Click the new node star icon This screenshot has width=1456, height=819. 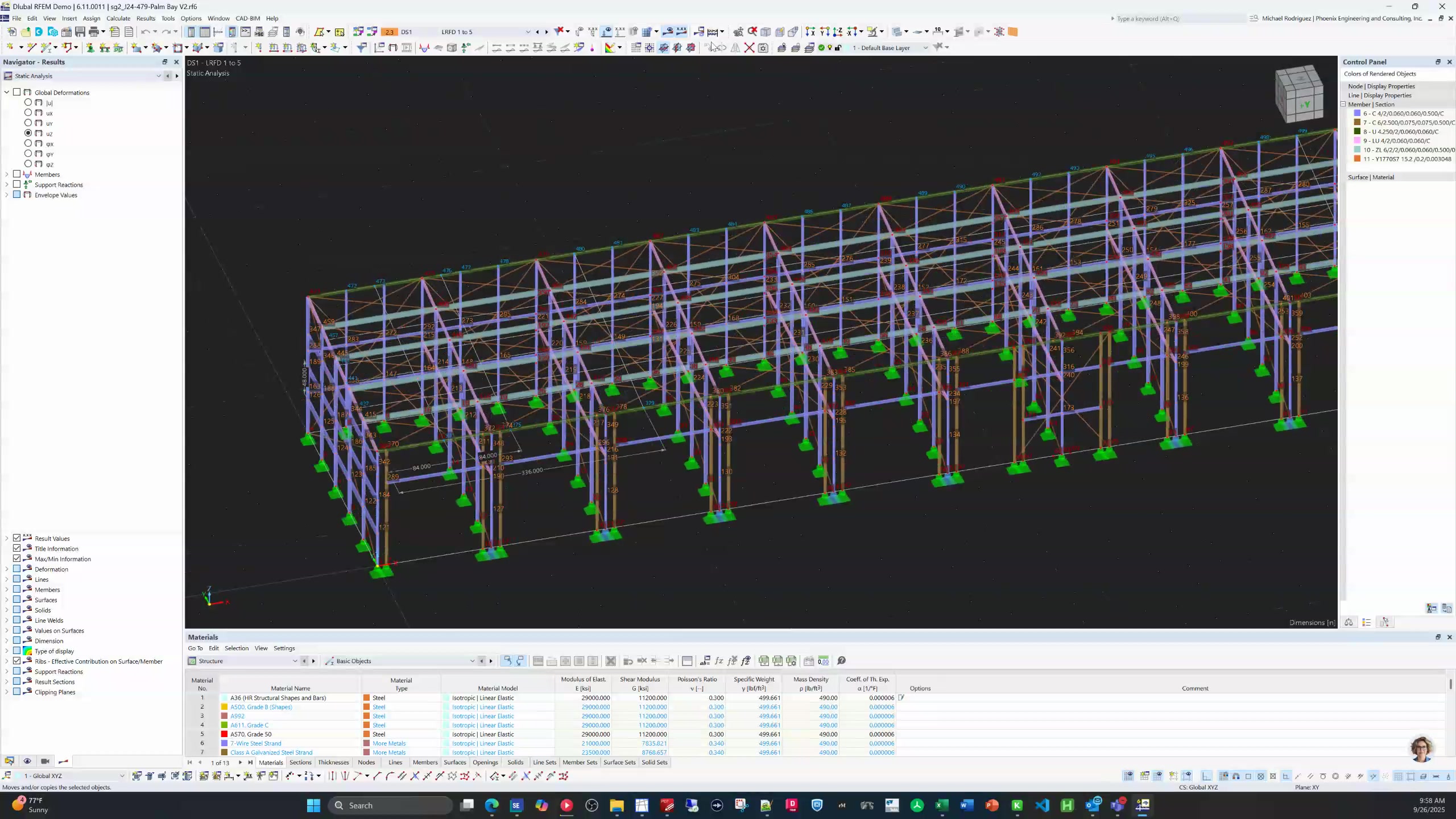(10, 48)
